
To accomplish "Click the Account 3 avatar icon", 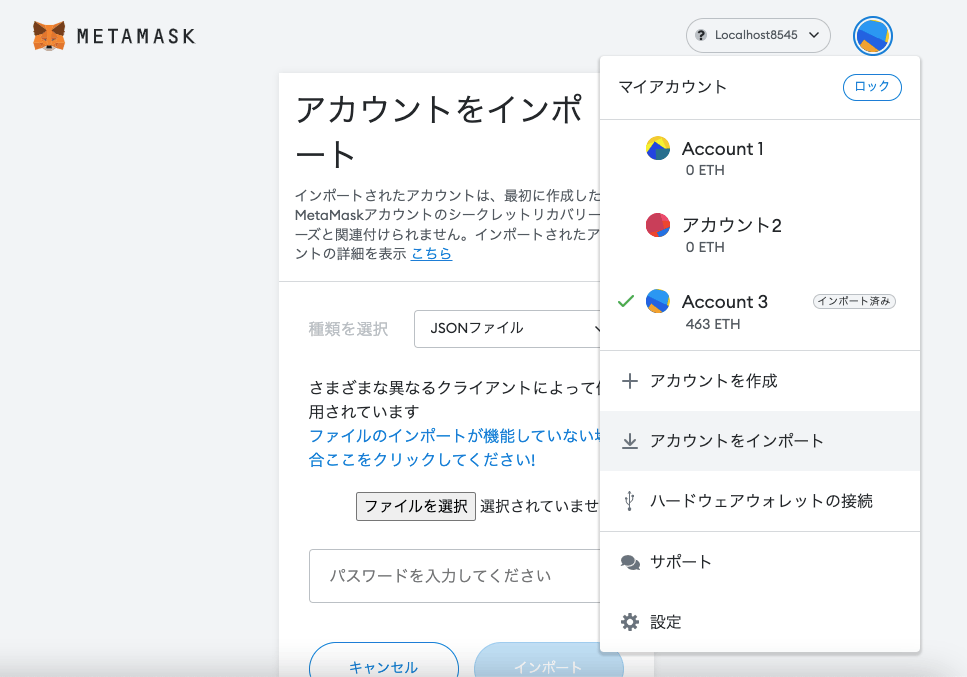I will click(657, 302).
